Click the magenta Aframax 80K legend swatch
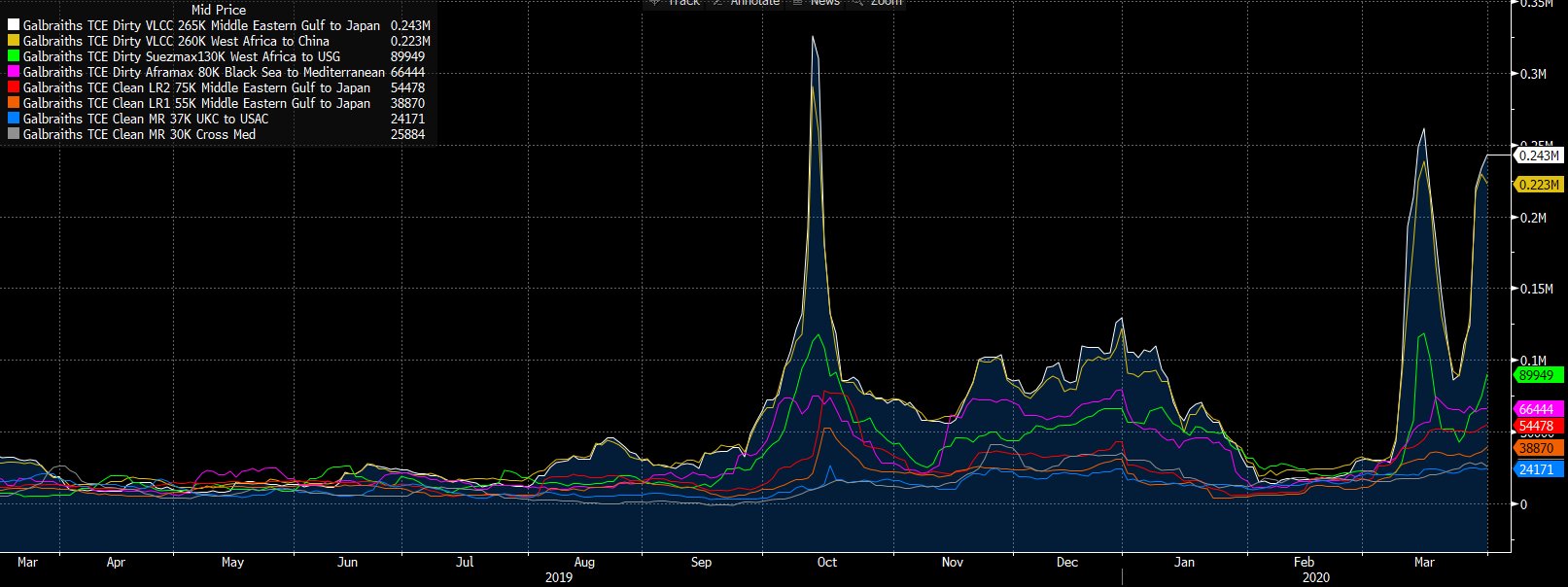Viewport: 1568px width, 587px height. pos(14,73)
